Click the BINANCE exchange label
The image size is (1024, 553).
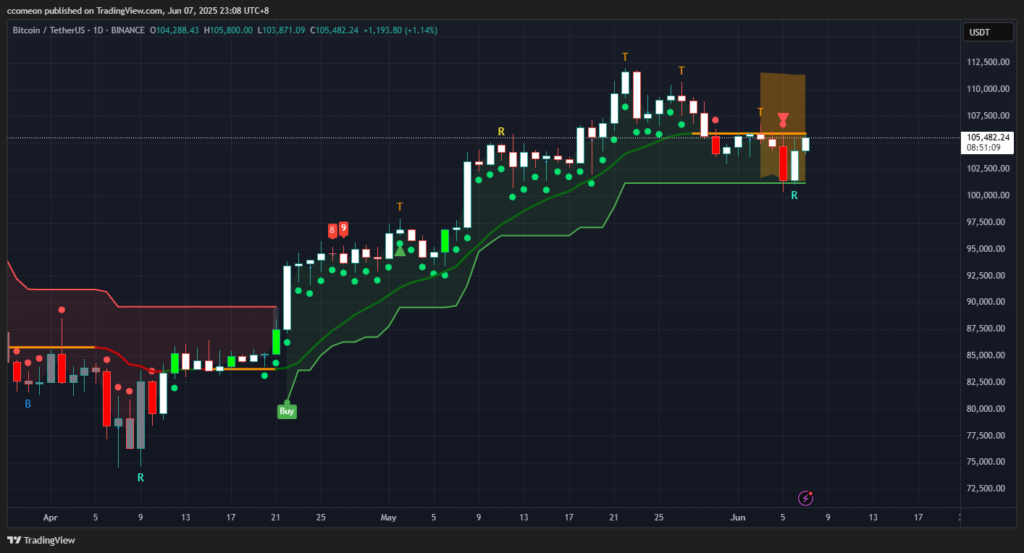pyautogui.click(x=128, y=30)
